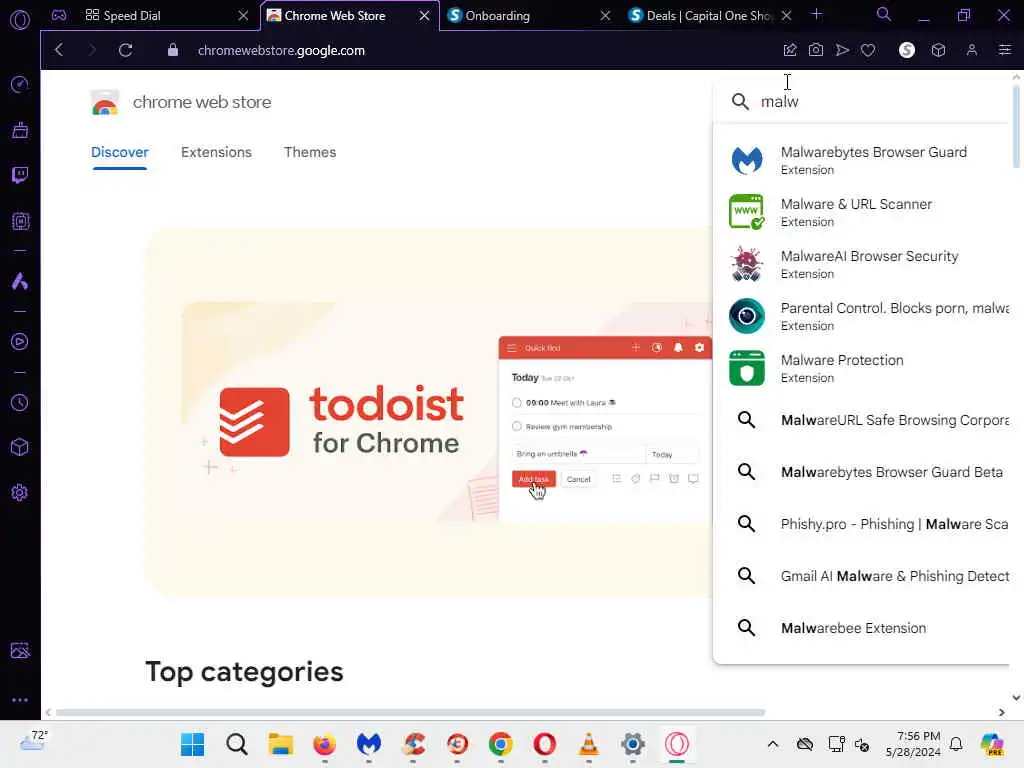Add page to bookmarks heart icon

[868, 50]
